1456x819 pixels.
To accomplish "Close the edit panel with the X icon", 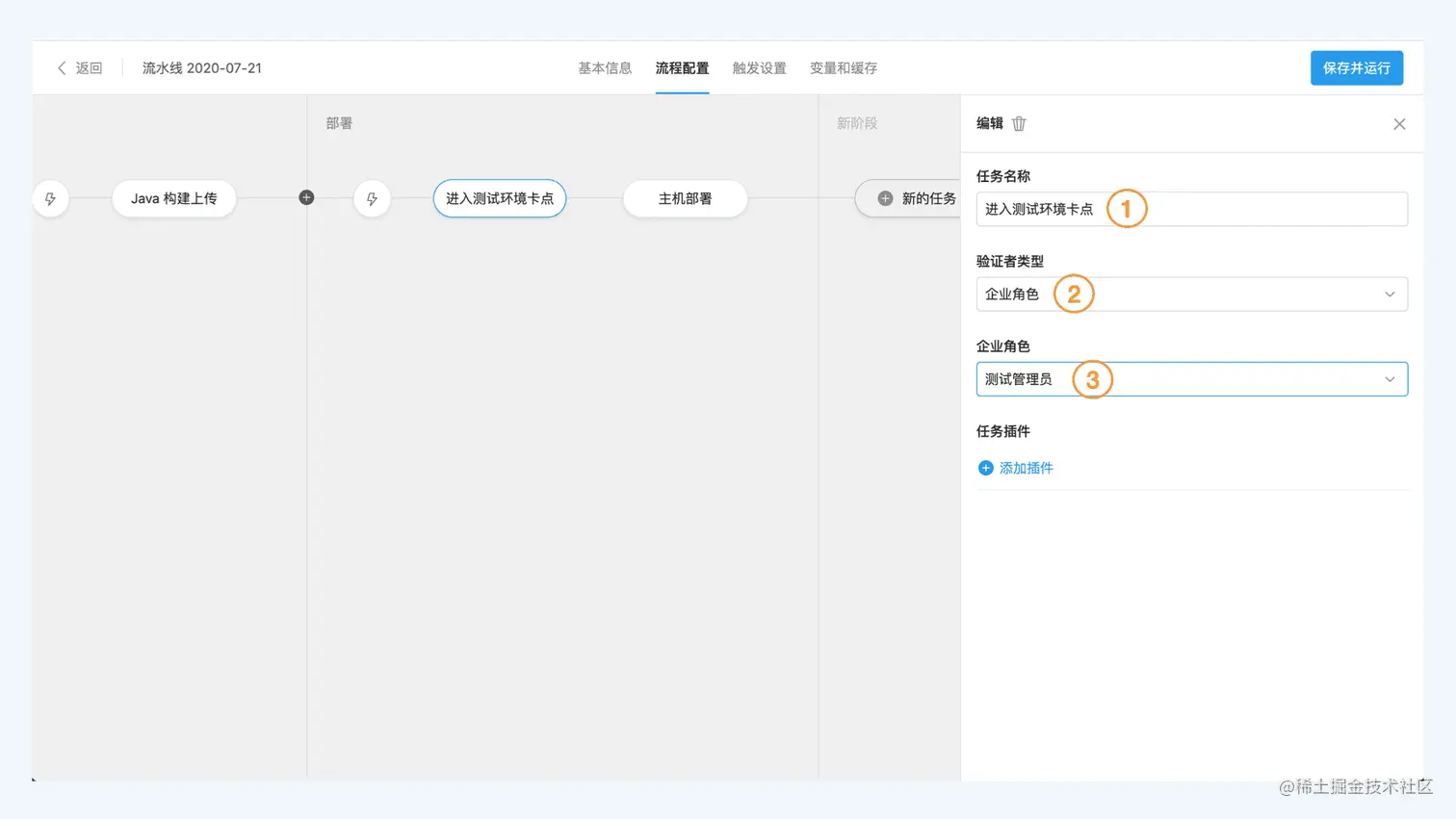I will point(1399,123).
